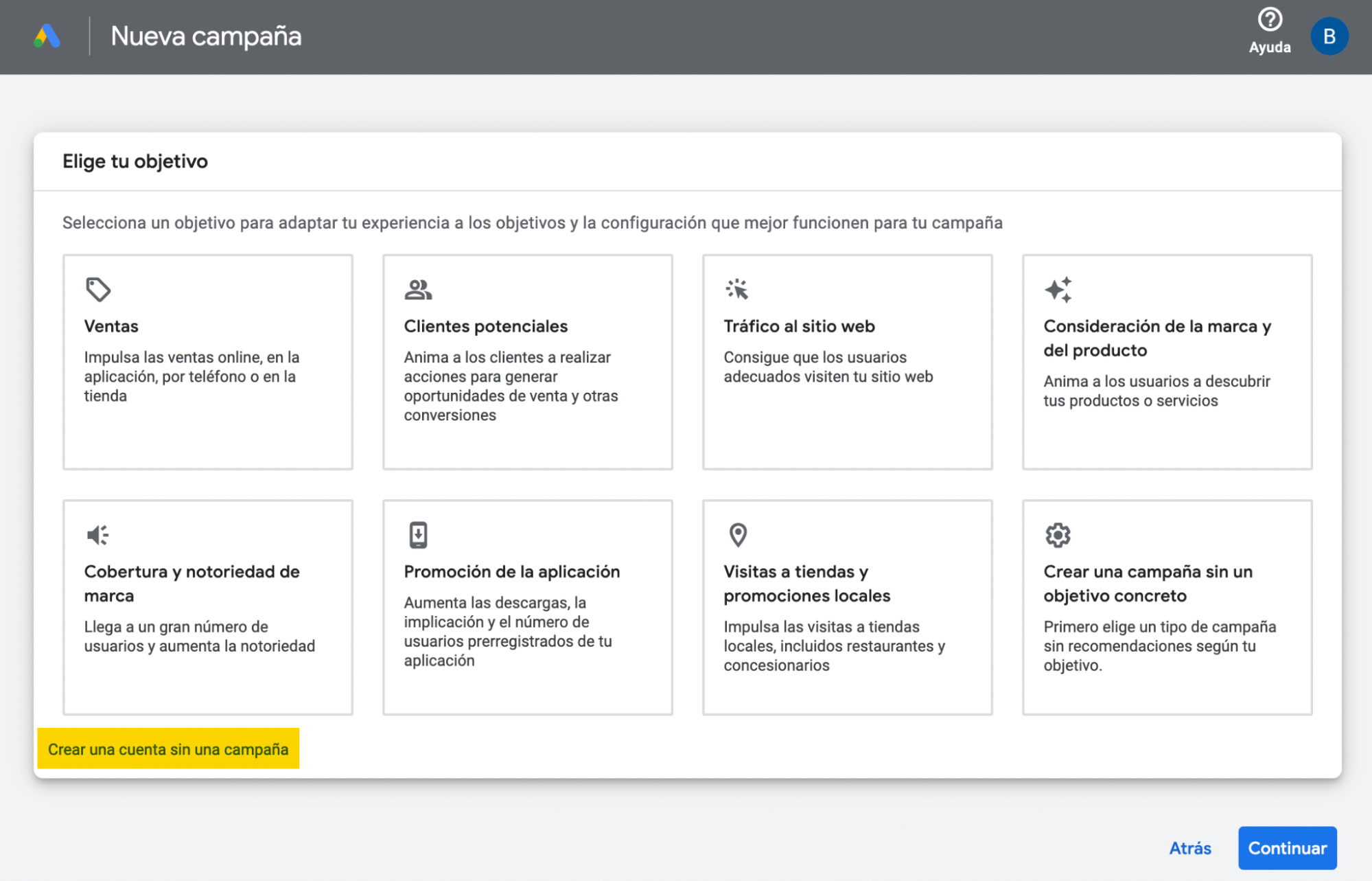Click the tag icon on the Ventas card
The height and width of the screenshot is (881, 1372).
[x=97, y=289]
